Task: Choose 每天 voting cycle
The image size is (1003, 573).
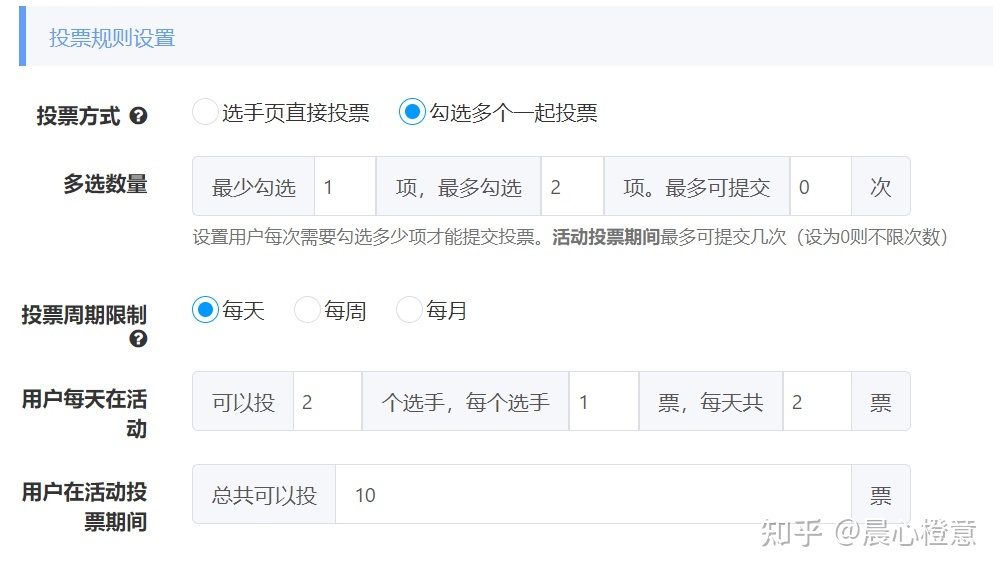Action: pos(205,310)
